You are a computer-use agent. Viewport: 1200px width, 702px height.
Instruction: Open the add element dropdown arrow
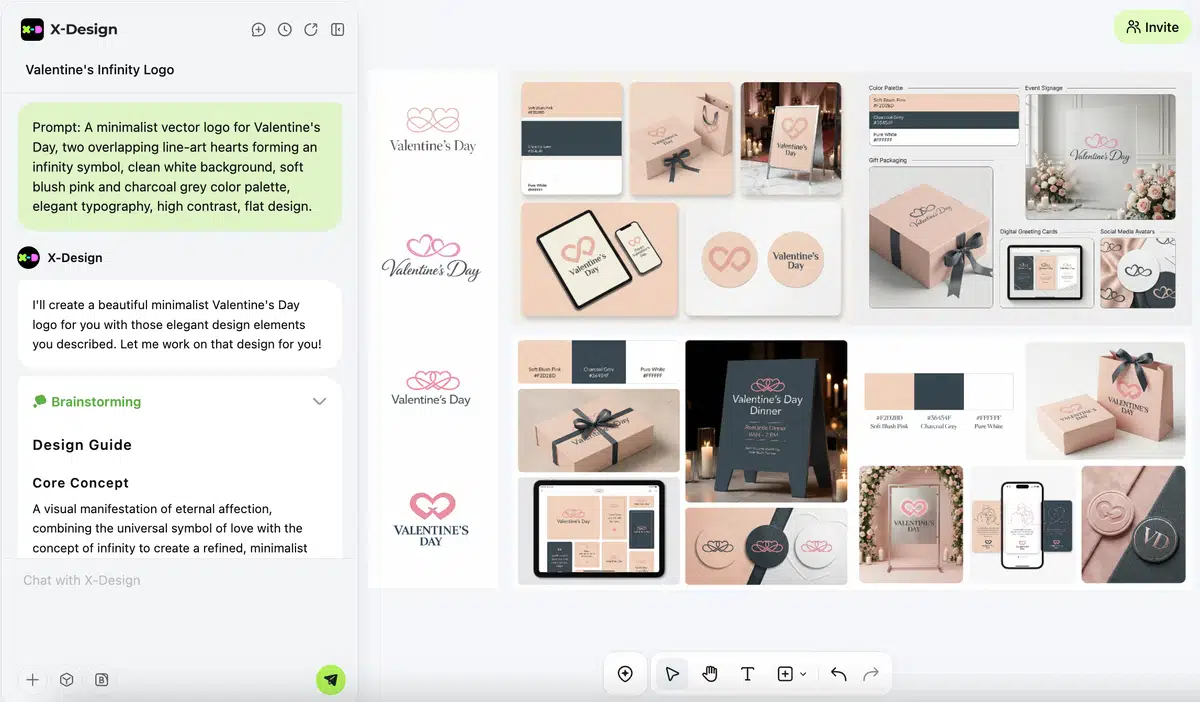(802, 675)
